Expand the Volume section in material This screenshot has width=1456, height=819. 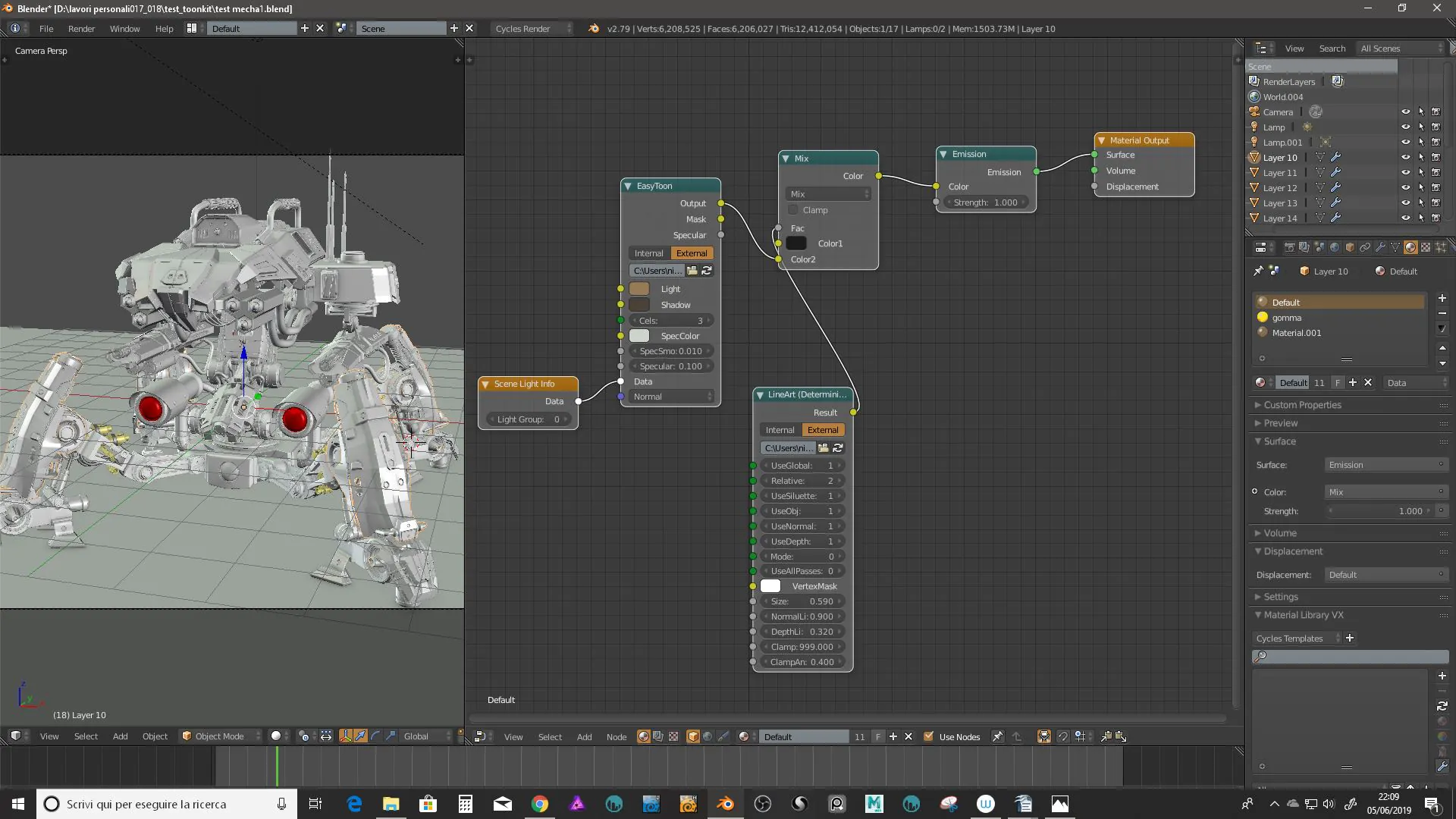1280,532
